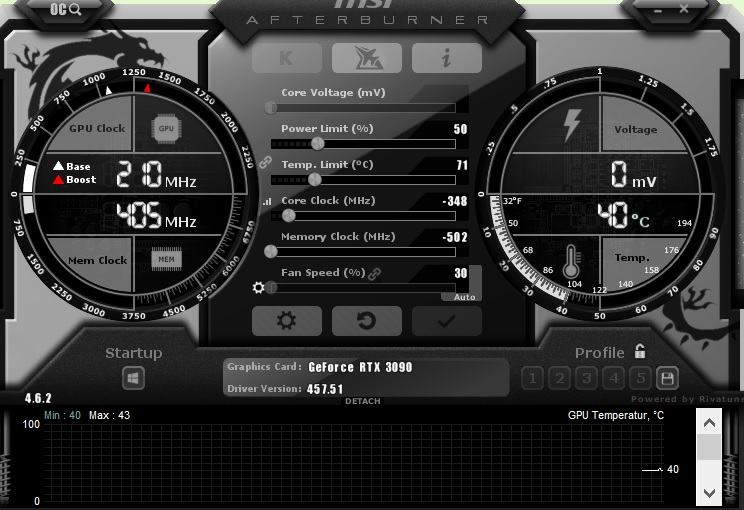Click the lightning bolt voltage icon

click(x=572, y=126)
